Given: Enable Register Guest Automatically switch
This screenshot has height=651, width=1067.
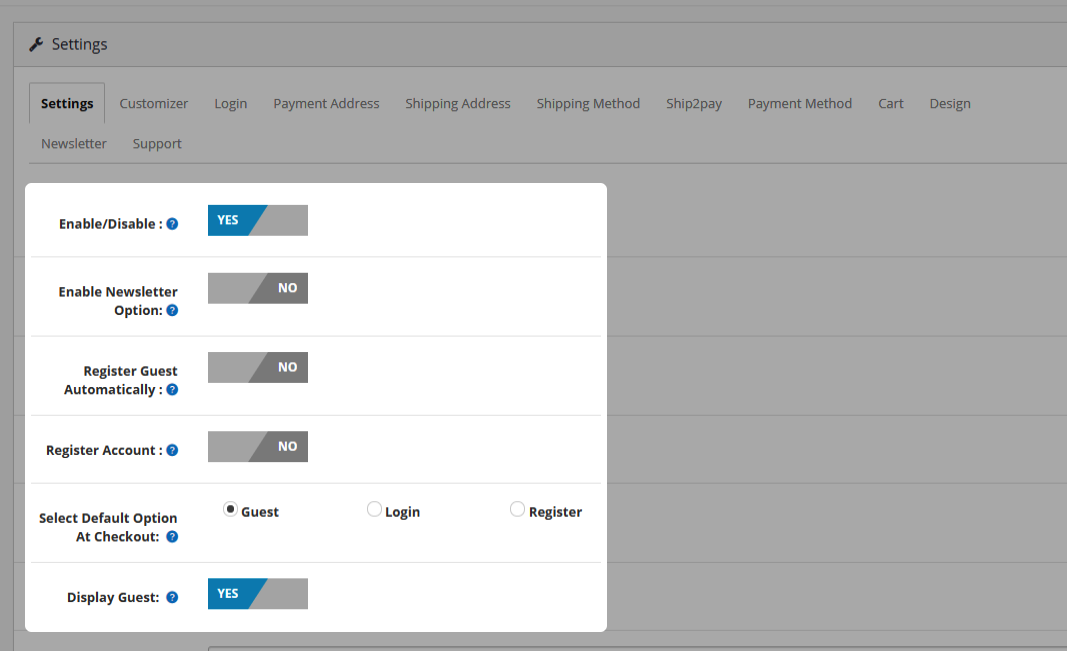Looking at the screenshot, I should pyautogui.click(x=258, y=367).
